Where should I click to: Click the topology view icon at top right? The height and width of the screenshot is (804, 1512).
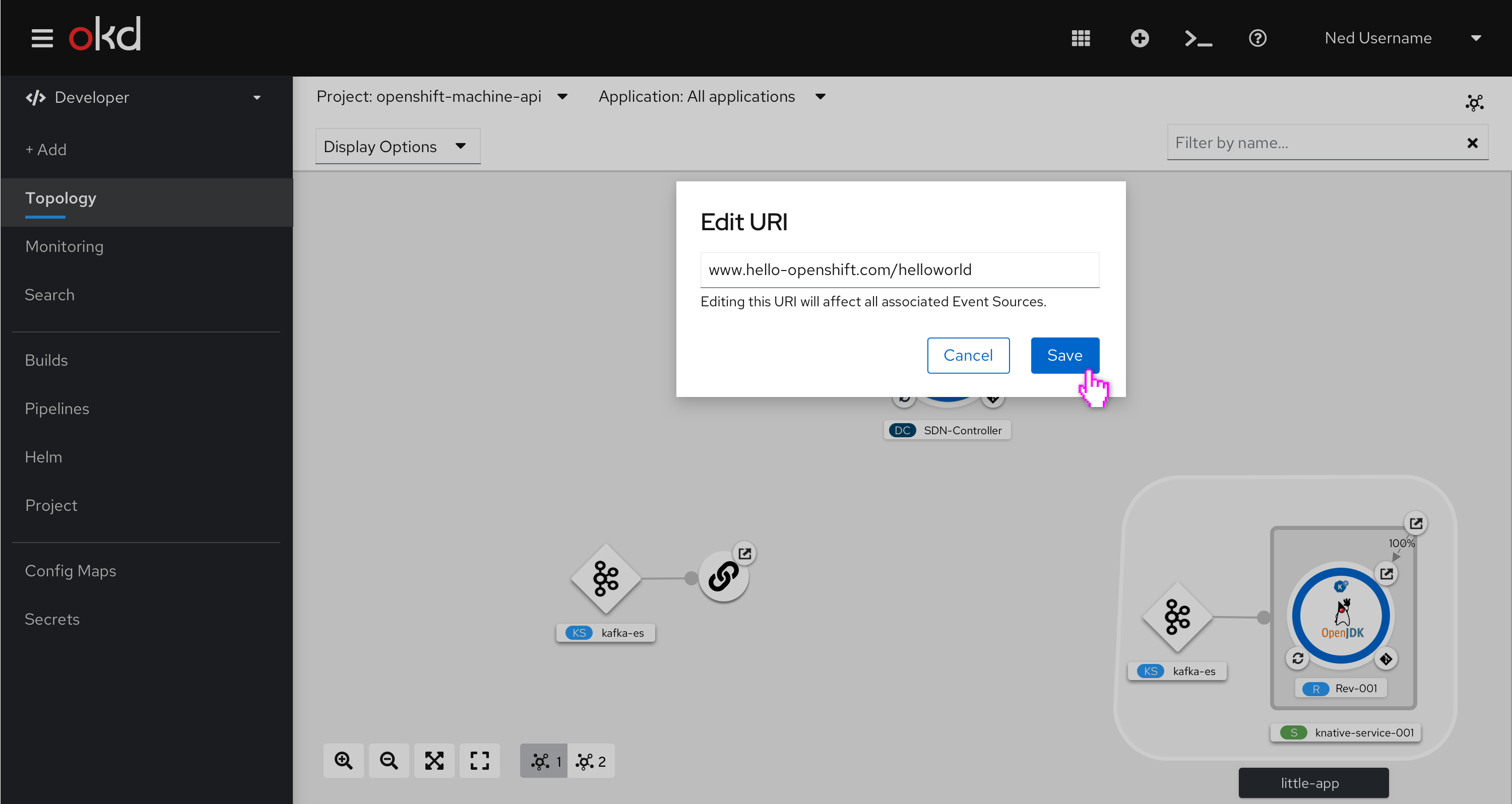click(x=1474, y=103)
